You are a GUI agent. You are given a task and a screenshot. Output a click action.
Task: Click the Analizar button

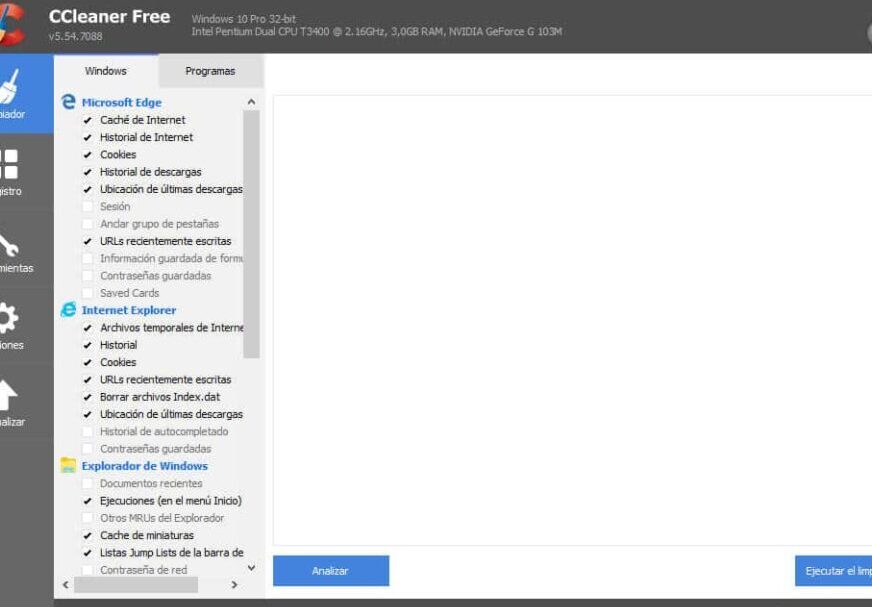pyautogui.click(x=331, y=571)
